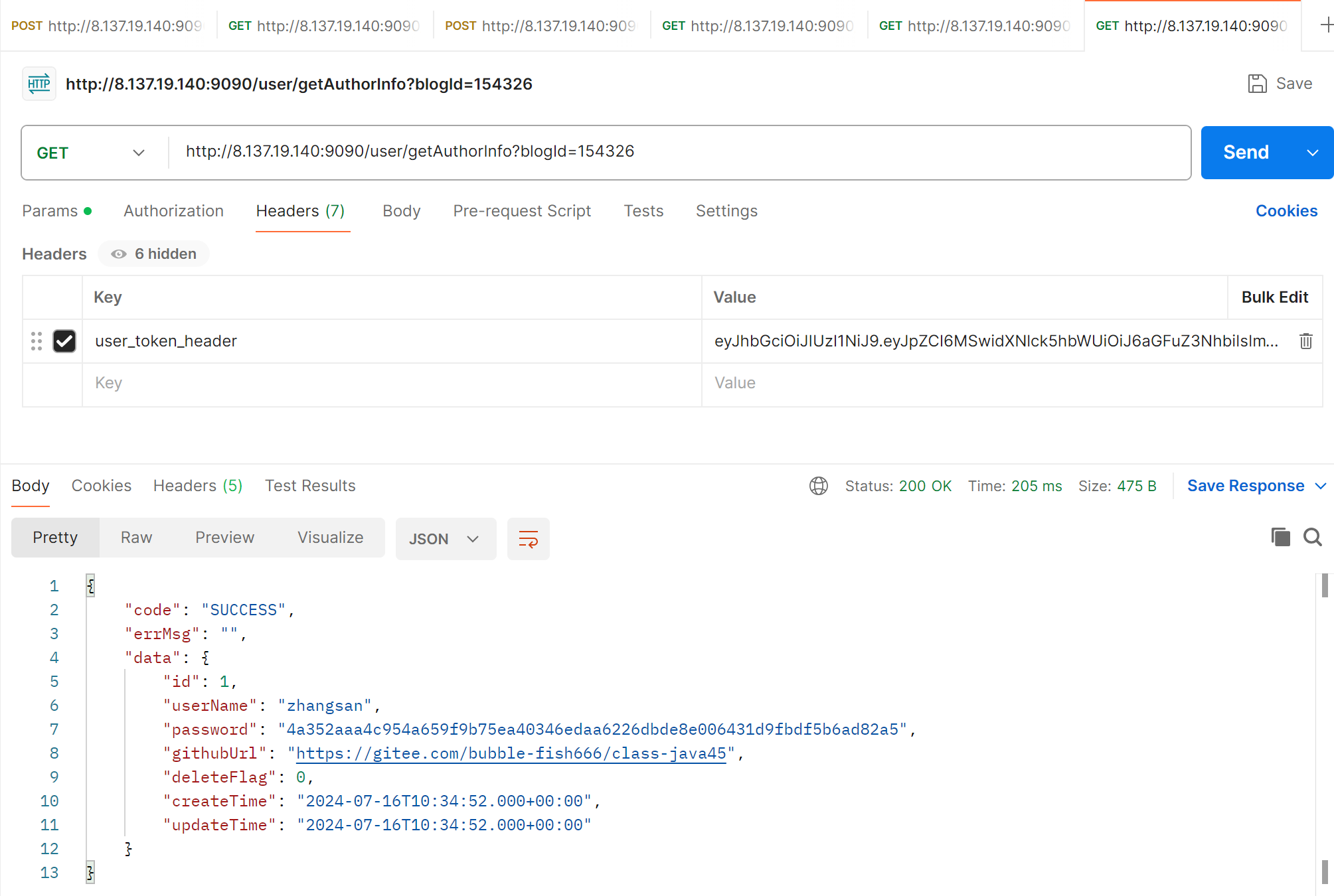Select the Headers (7) request tab
The image size is (1334, 896).
click(300, 211)
